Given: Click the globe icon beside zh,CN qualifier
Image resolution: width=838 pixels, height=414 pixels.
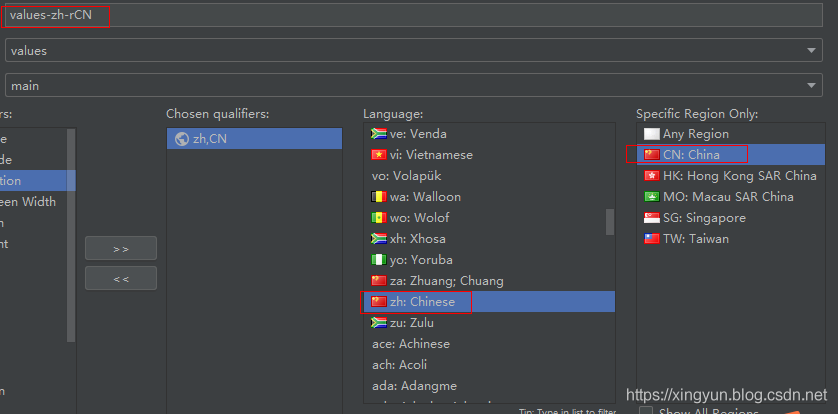Looking at the screenshot, I should click(x=181, y=139).
